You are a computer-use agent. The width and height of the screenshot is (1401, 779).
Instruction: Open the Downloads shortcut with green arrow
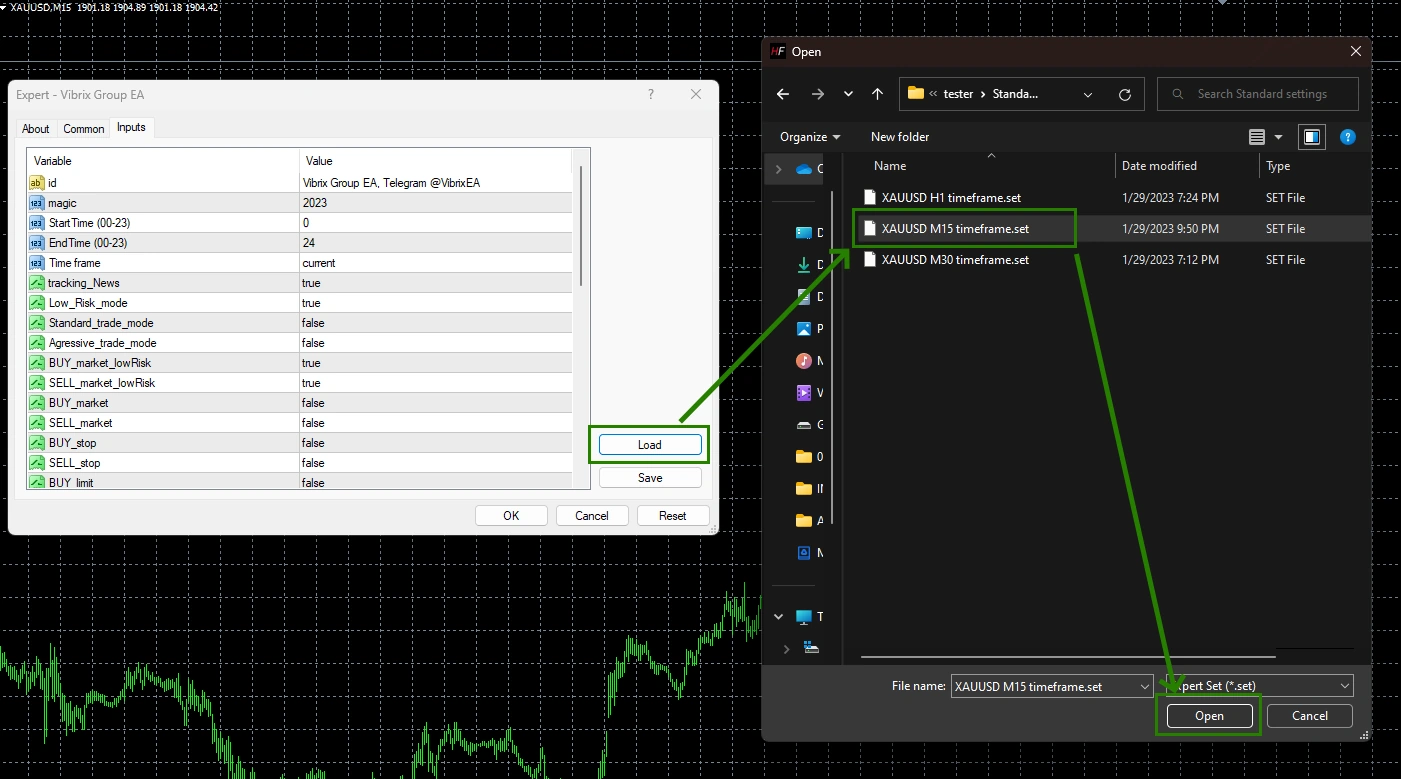pos(804,265)
